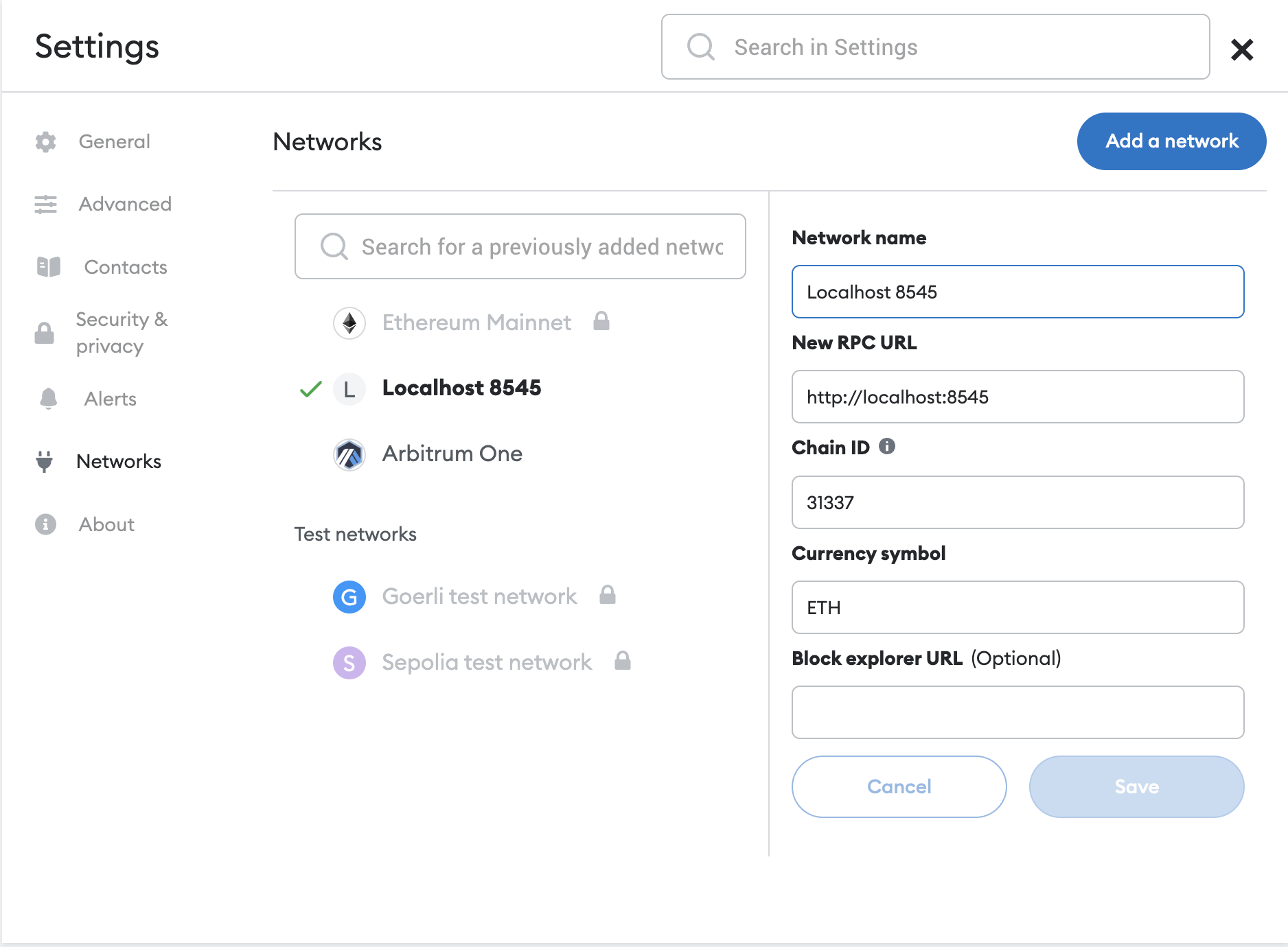Click the Save button

click(x=1137, y=786)
